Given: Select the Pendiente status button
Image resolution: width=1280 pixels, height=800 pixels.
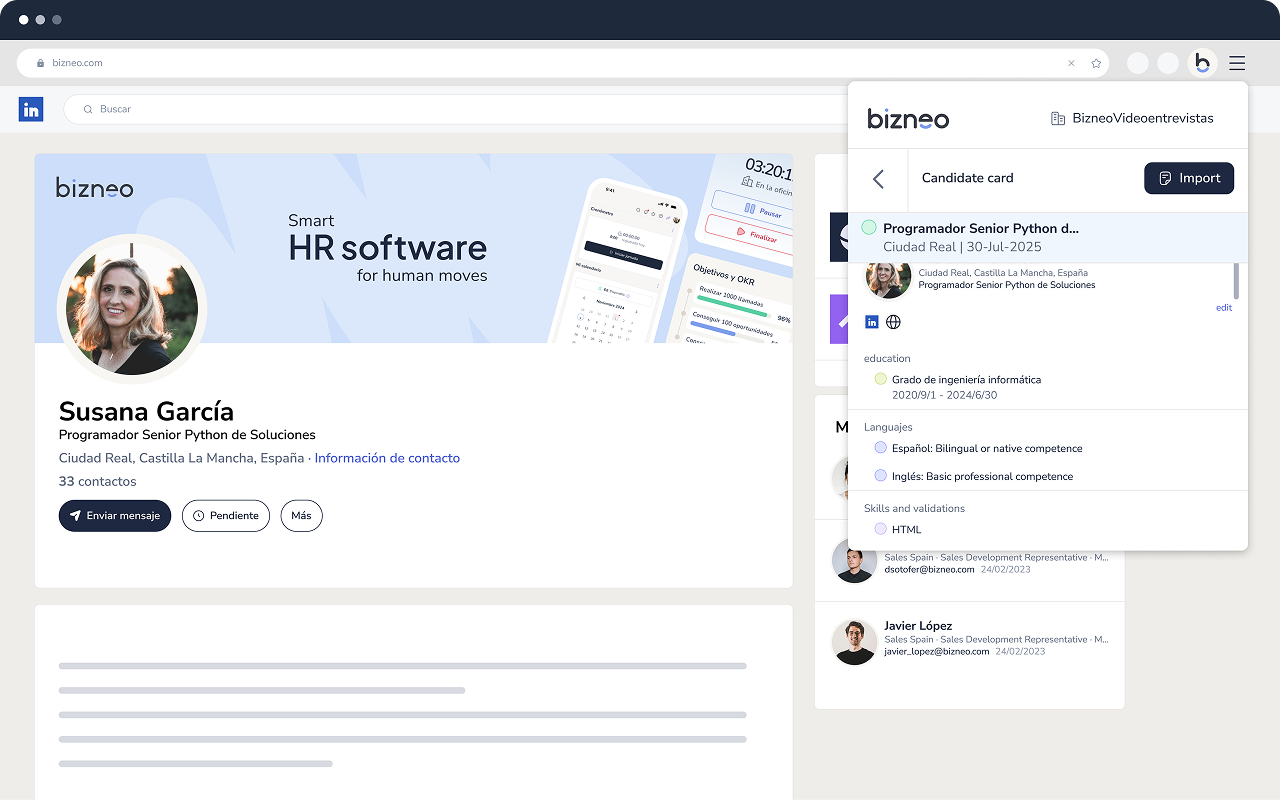Looking at the screenshot, I should tap(226, 515).
